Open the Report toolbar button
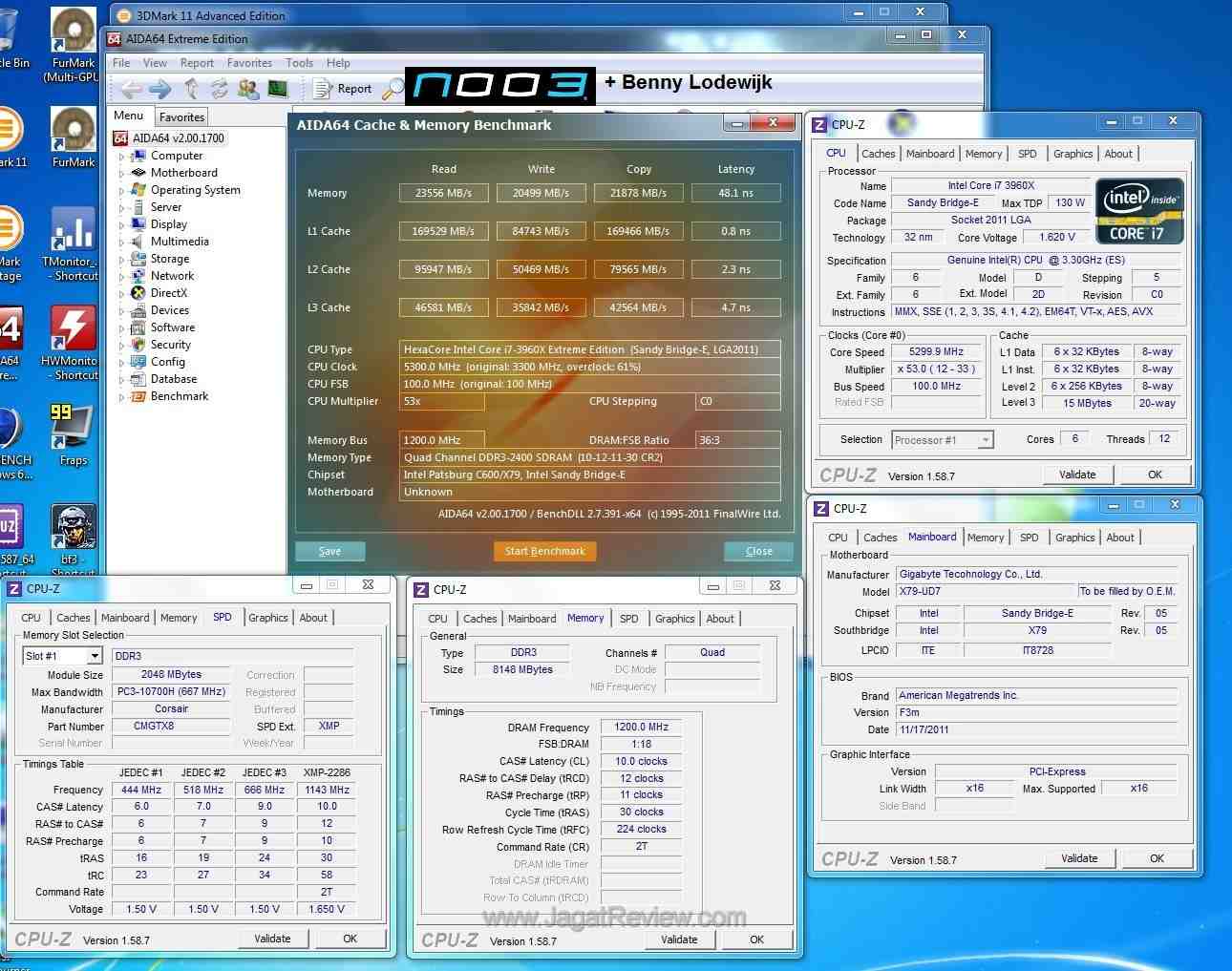The width and height of the screenshot is (1232, 971). tap(344, 89)
